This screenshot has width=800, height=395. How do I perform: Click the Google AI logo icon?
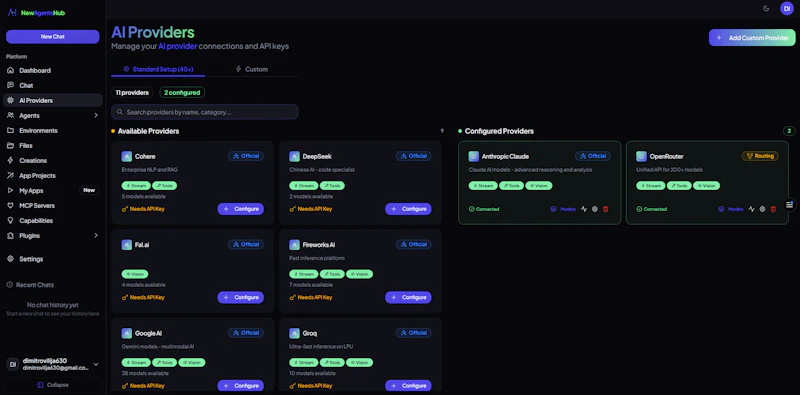(127, 333)
